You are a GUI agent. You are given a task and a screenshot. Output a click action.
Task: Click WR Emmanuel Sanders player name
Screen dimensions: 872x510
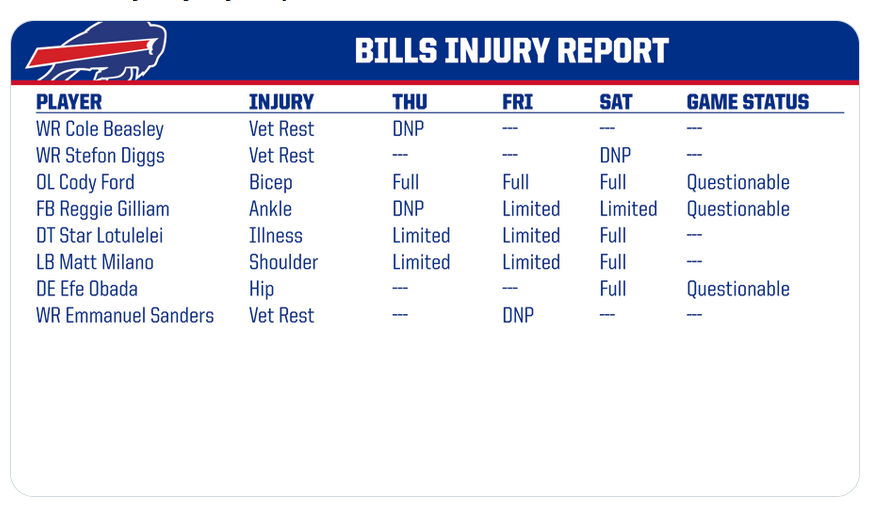point(125,316)
